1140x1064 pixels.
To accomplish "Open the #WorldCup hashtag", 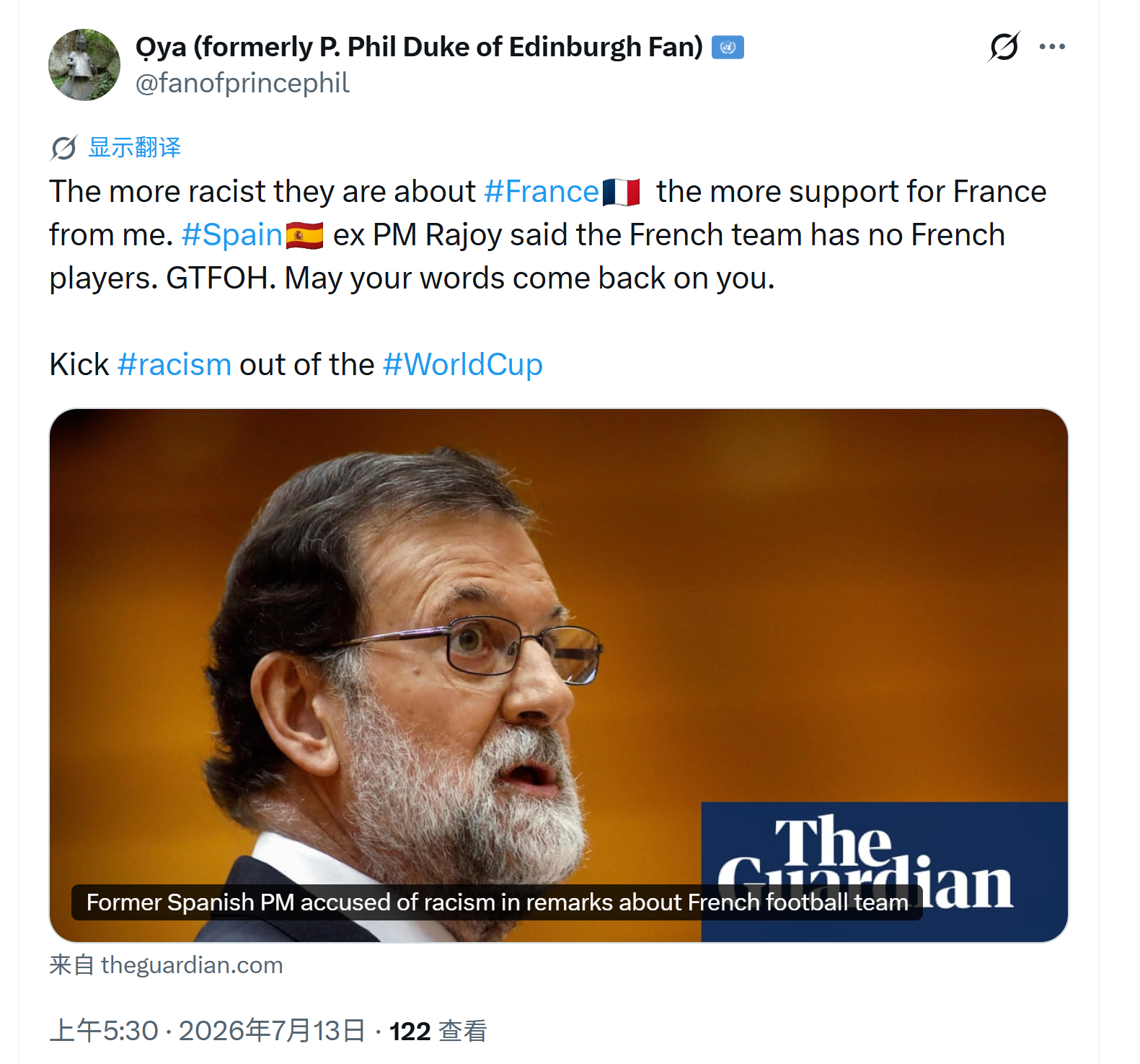I will click(x=462, y=365).
